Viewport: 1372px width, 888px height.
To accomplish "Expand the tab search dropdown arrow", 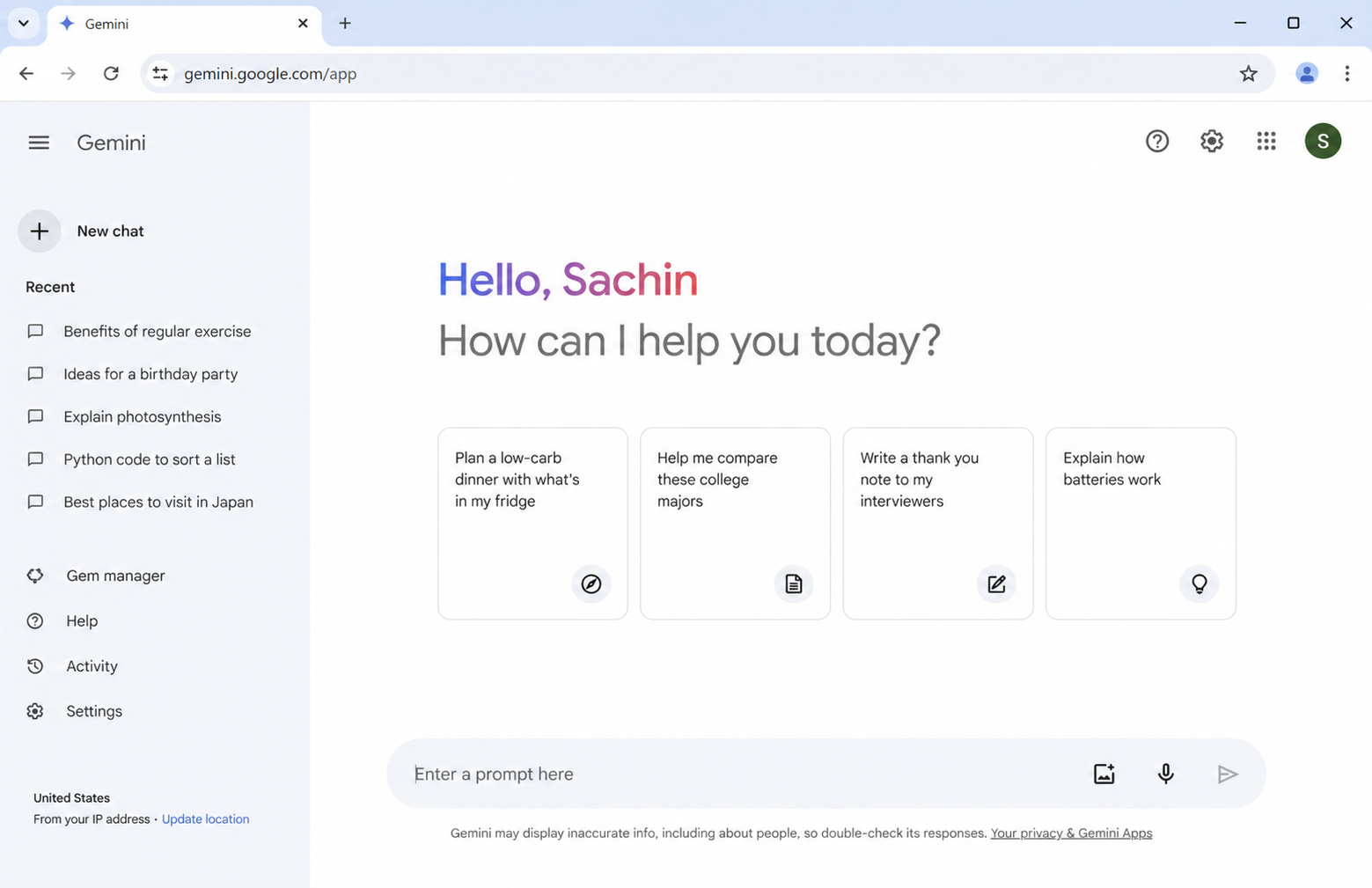I will click(x=24, y=23).
